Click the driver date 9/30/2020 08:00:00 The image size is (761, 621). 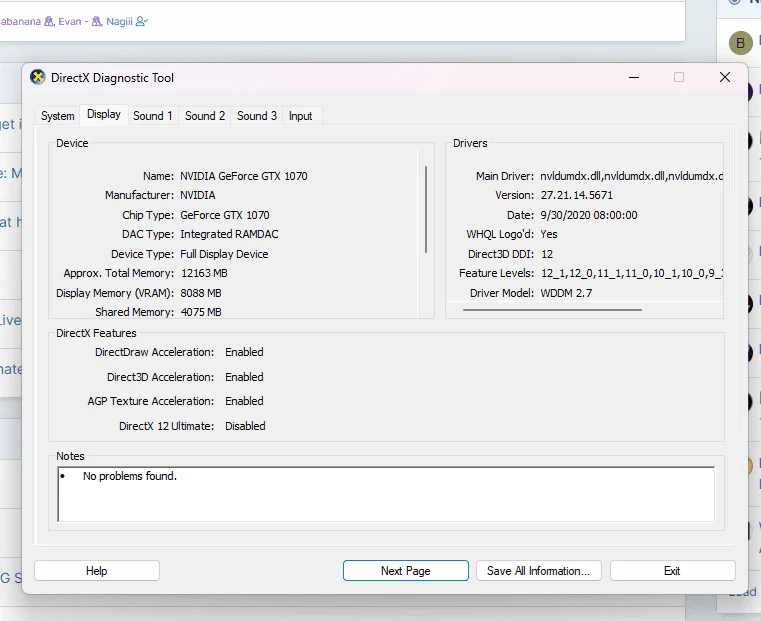coord(589,215)
